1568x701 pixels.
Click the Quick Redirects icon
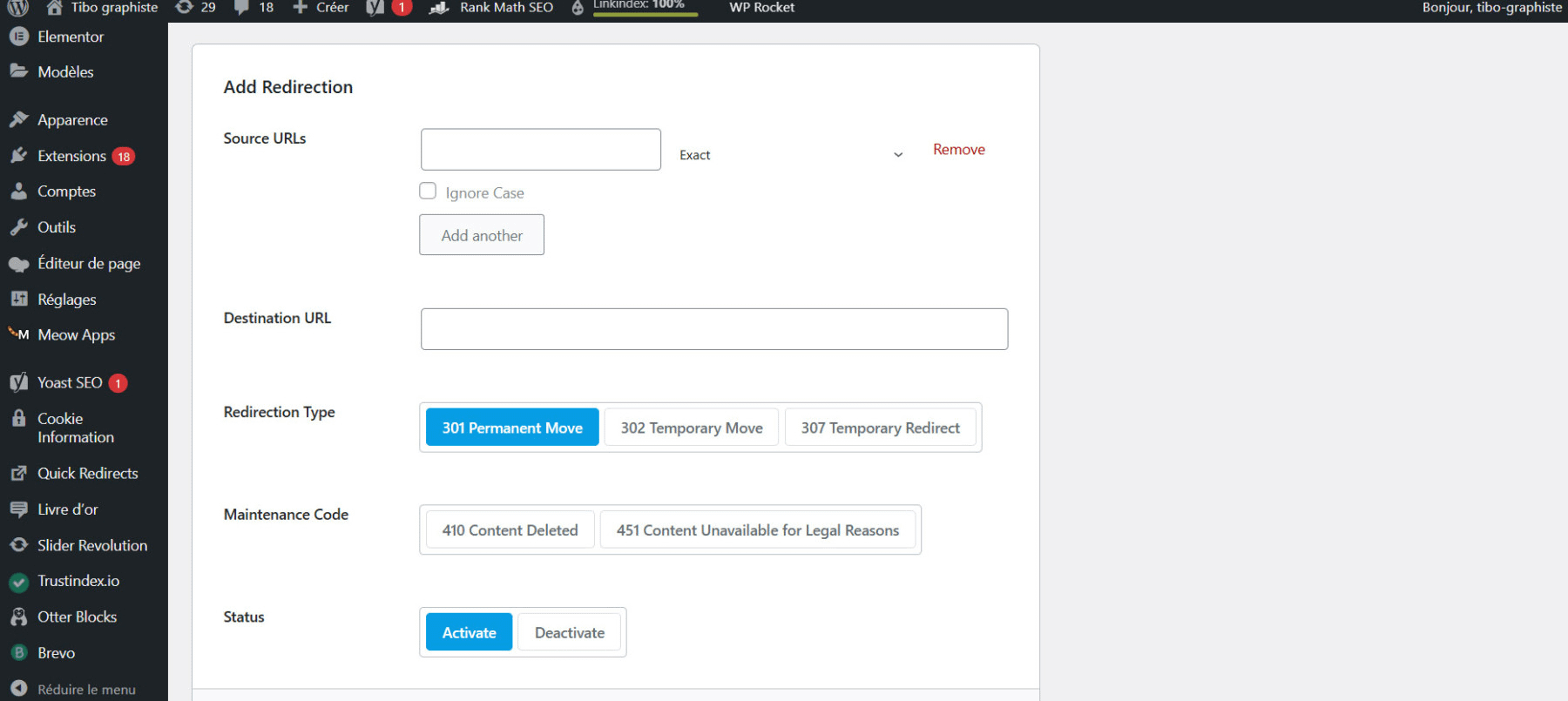[x=19, y=473]
